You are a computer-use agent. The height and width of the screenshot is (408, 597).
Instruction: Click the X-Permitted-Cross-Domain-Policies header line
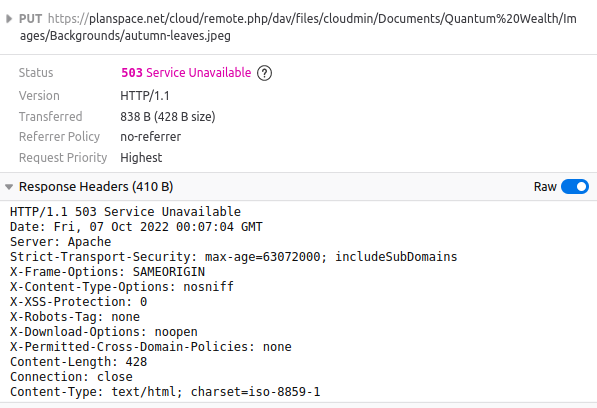point(151,347)
